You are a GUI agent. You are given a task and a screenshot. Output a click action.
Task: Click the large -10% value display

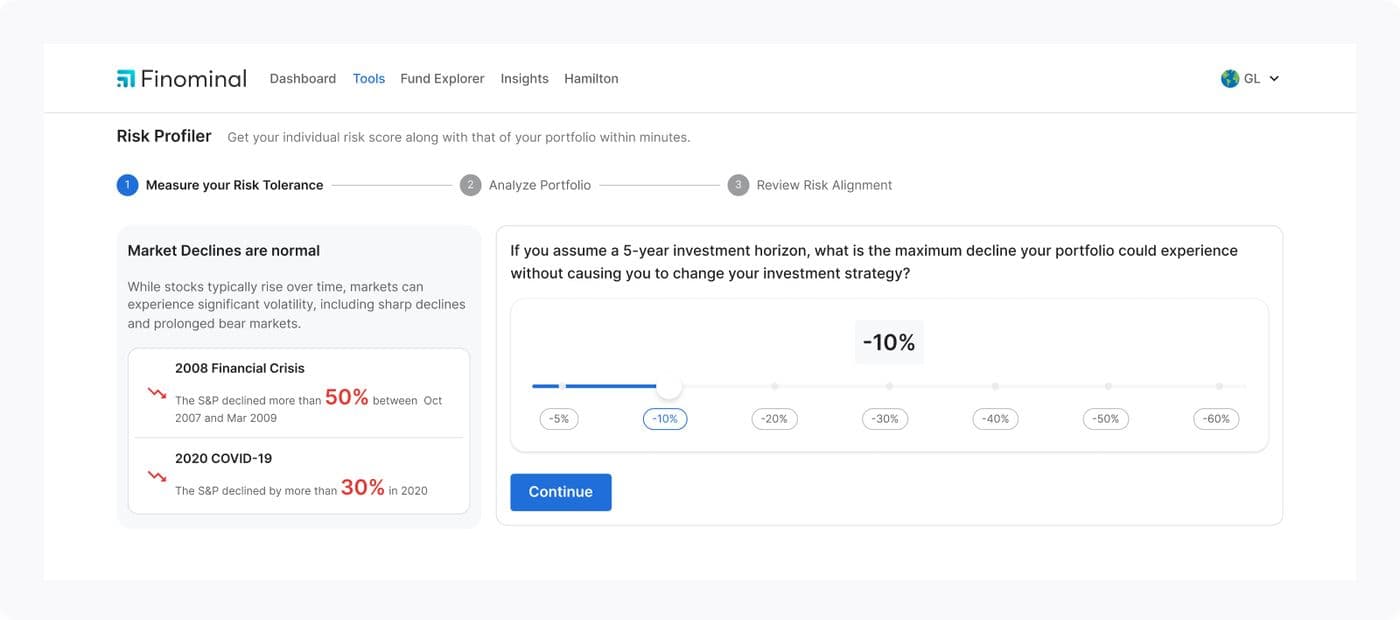tap(889, 342)
